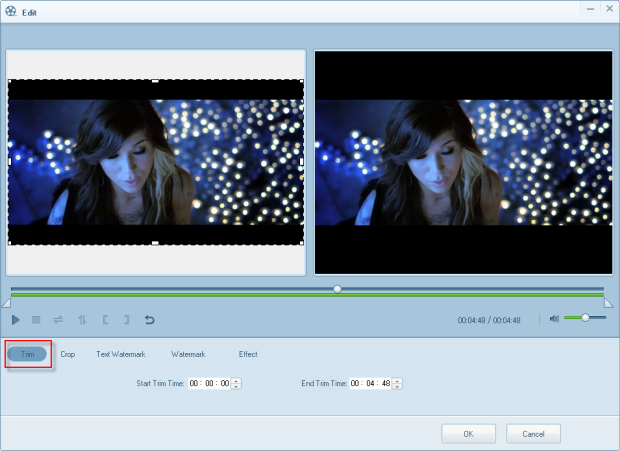
Task: Increase End Trim Time with up arrow
Action: (397, 381)
